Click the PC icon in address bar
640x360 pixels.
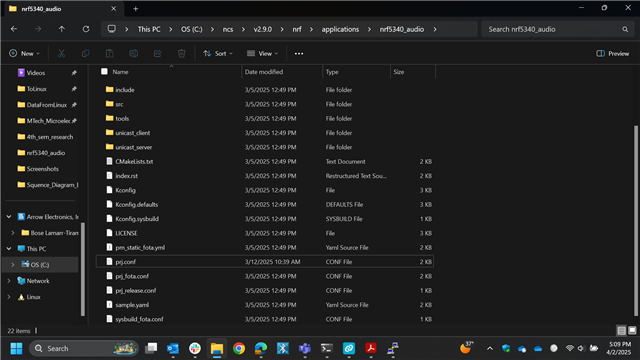[111, 29]
